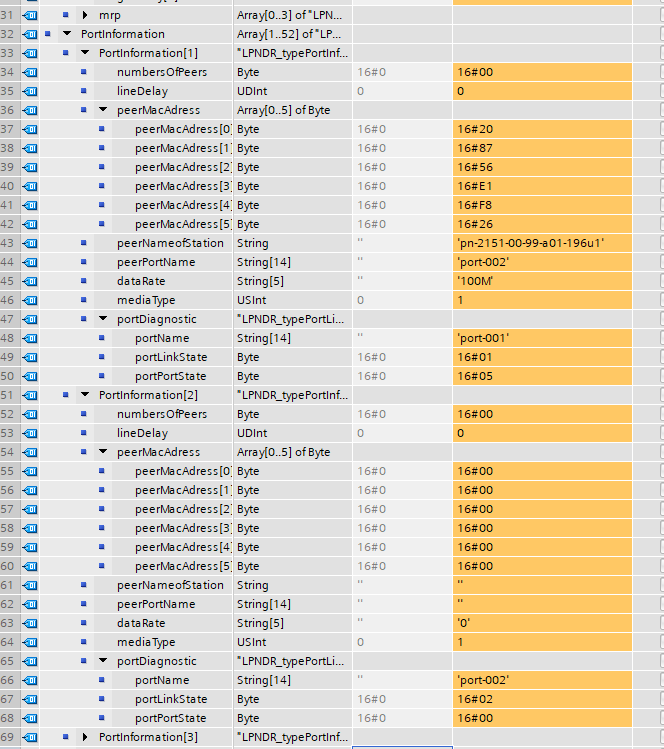Click the tag icon on row 32 PortInformation

(x=29, y=34)
